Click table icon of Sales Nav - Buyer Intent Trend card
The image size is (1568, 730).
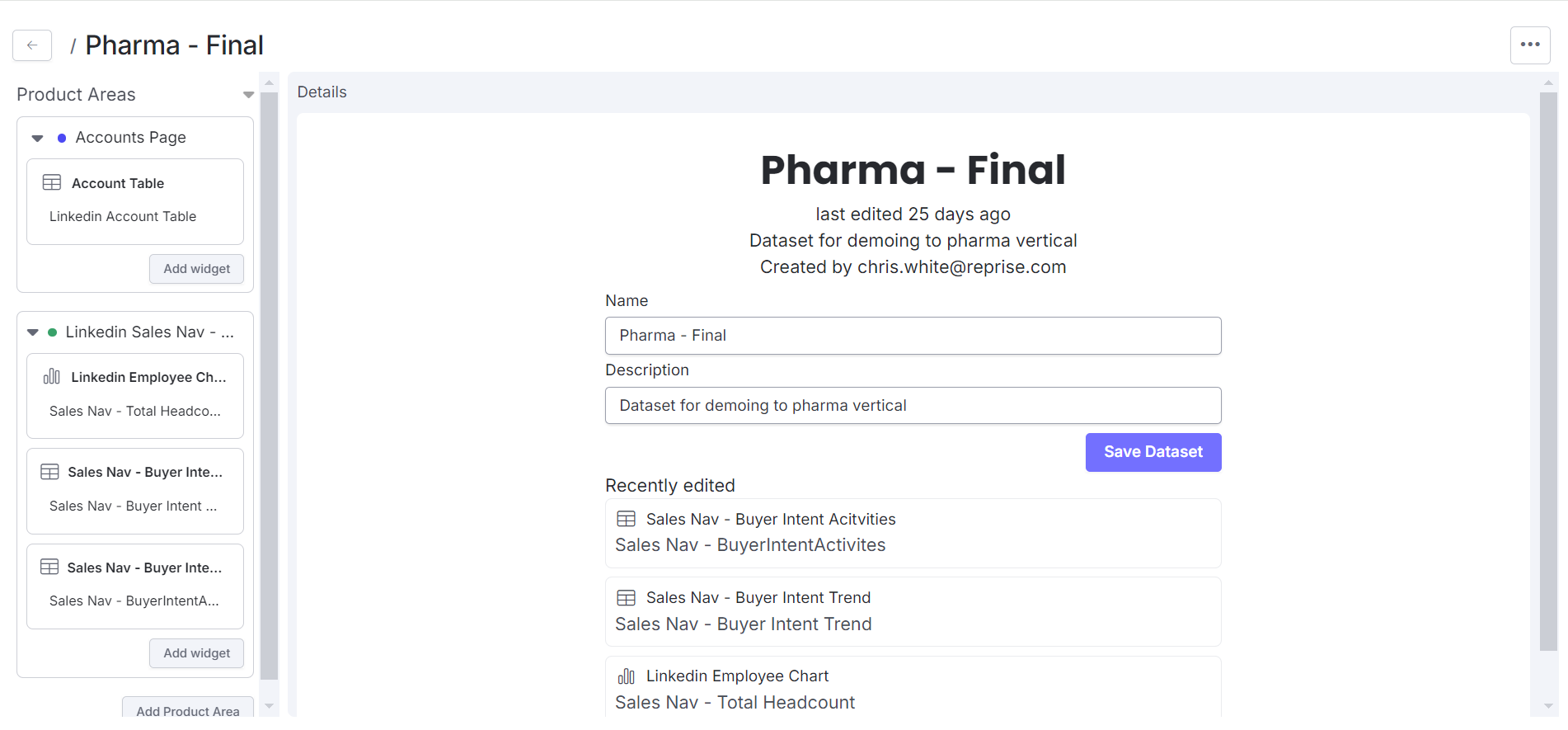[49, 472]
